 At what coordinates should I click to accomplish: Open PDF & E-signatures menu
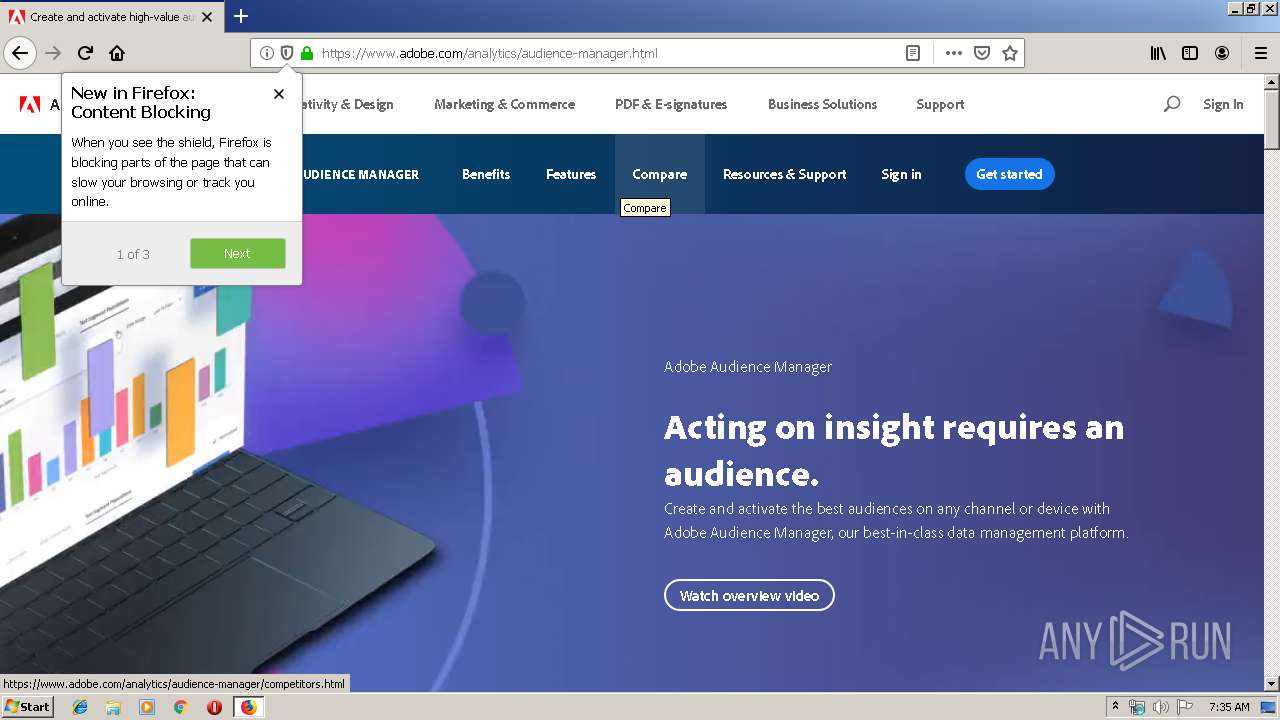tap(671, 104)
